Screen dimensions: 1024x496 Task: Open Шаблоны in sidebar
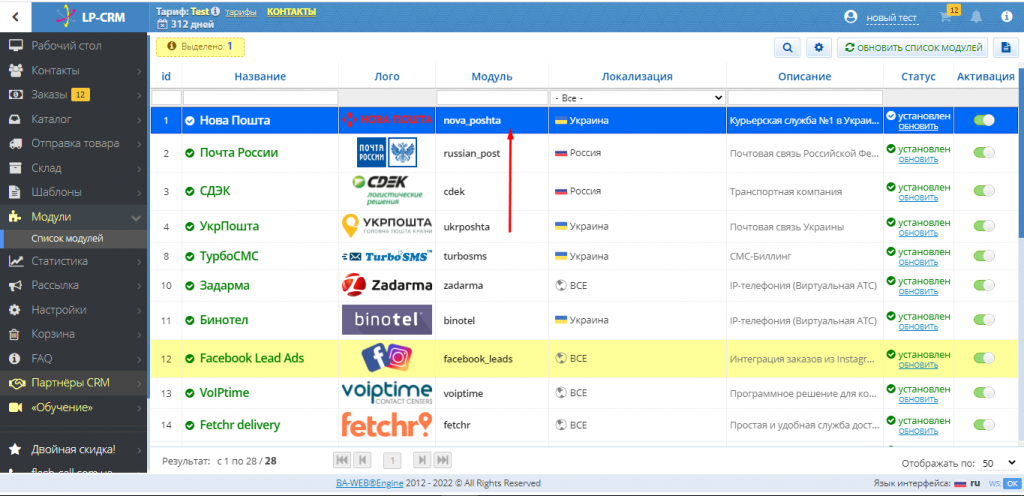click(x=74, y=193)
